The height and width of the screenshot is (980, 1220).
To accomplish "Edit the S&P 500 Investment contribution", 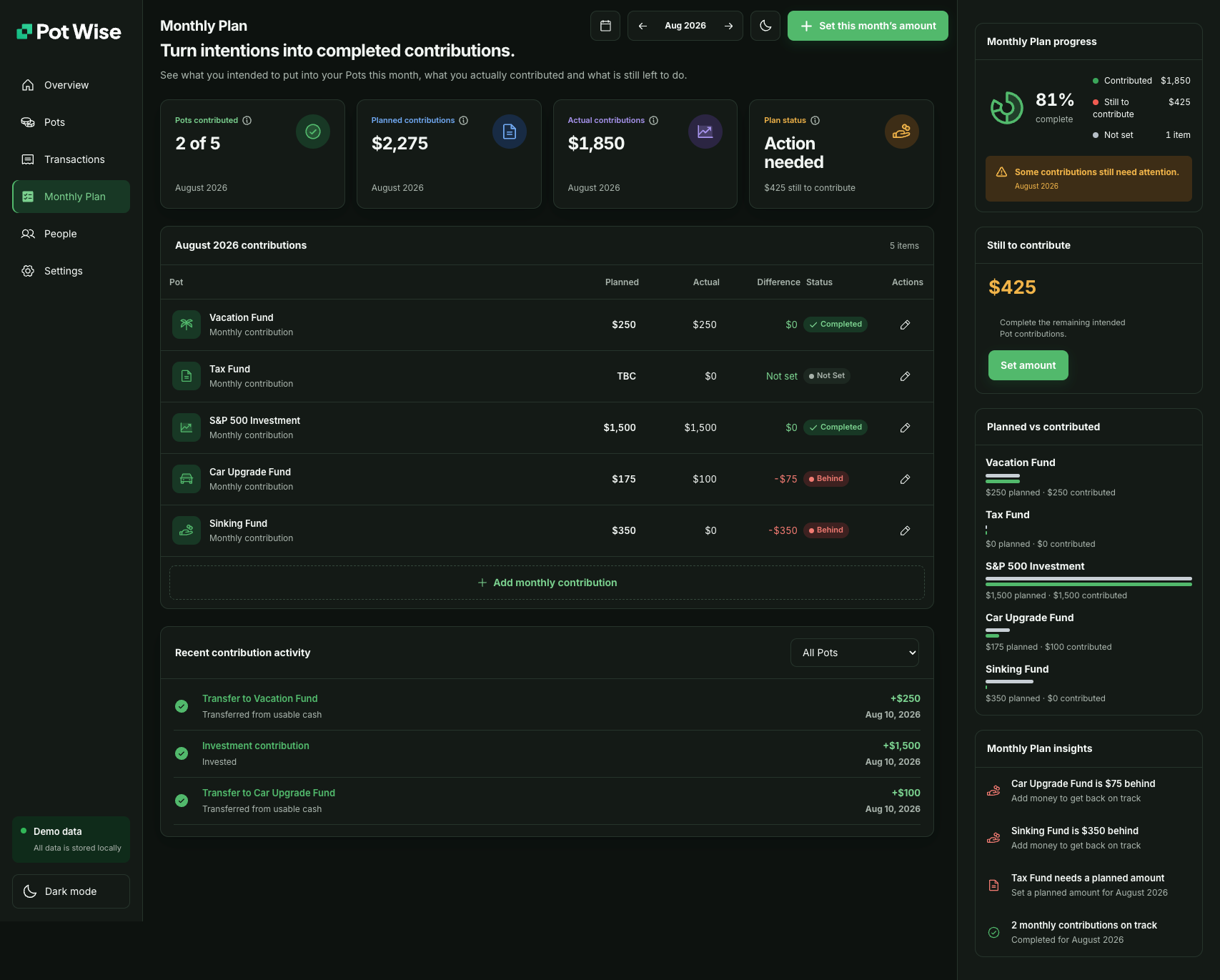I will [905, 427].
